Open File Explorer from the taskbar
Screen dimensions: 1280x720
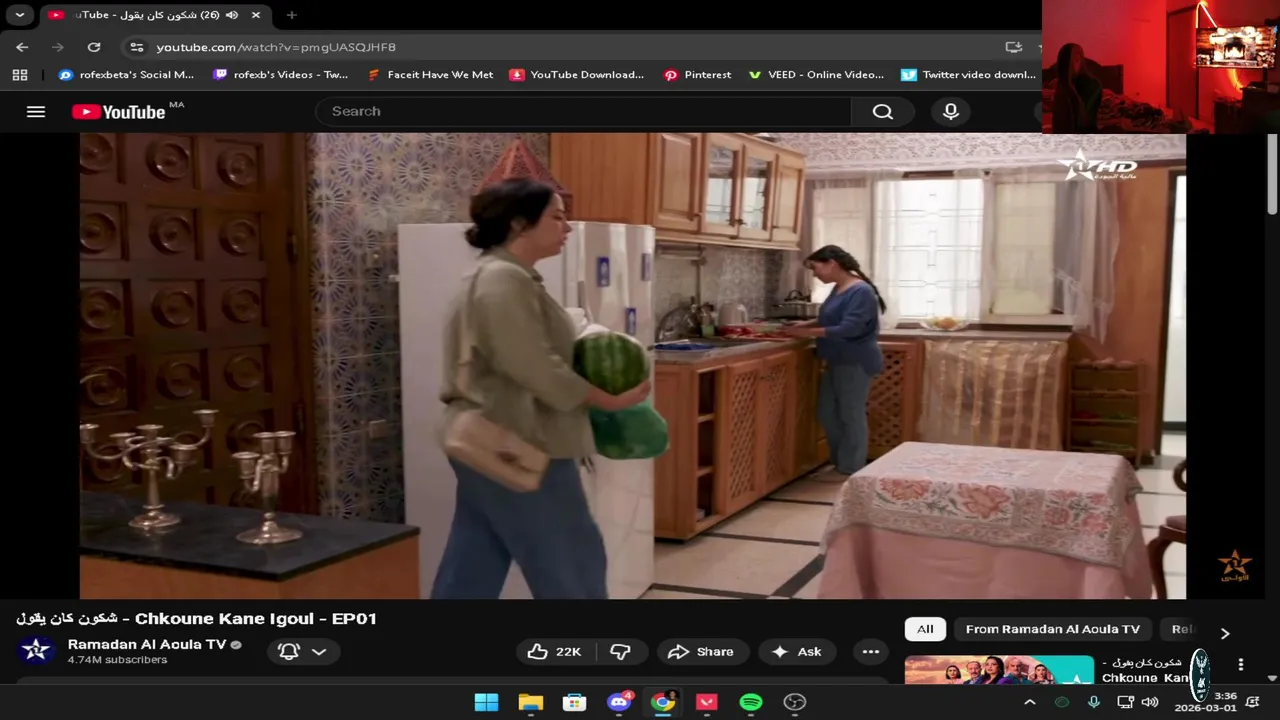point(530,702)
